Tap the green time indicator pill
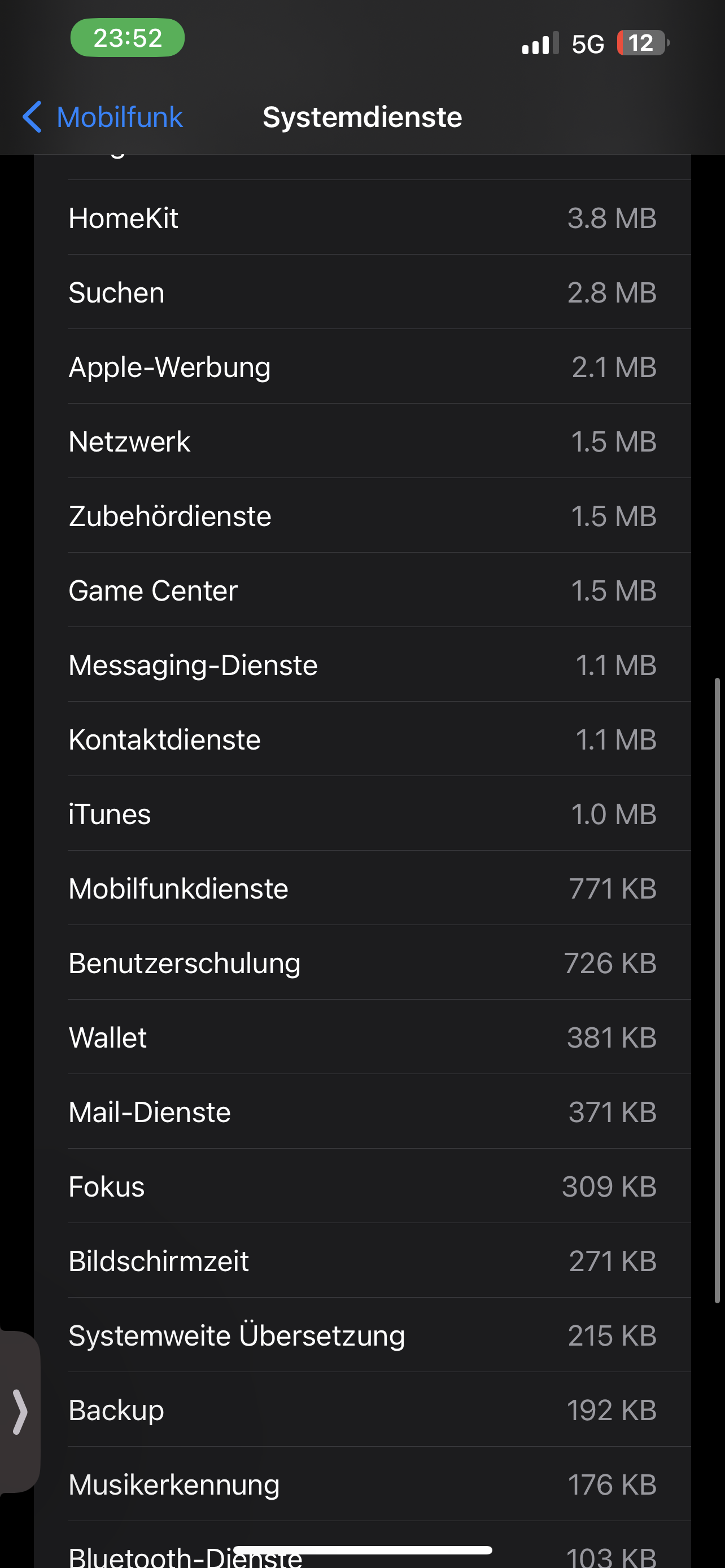 point(127,38)
